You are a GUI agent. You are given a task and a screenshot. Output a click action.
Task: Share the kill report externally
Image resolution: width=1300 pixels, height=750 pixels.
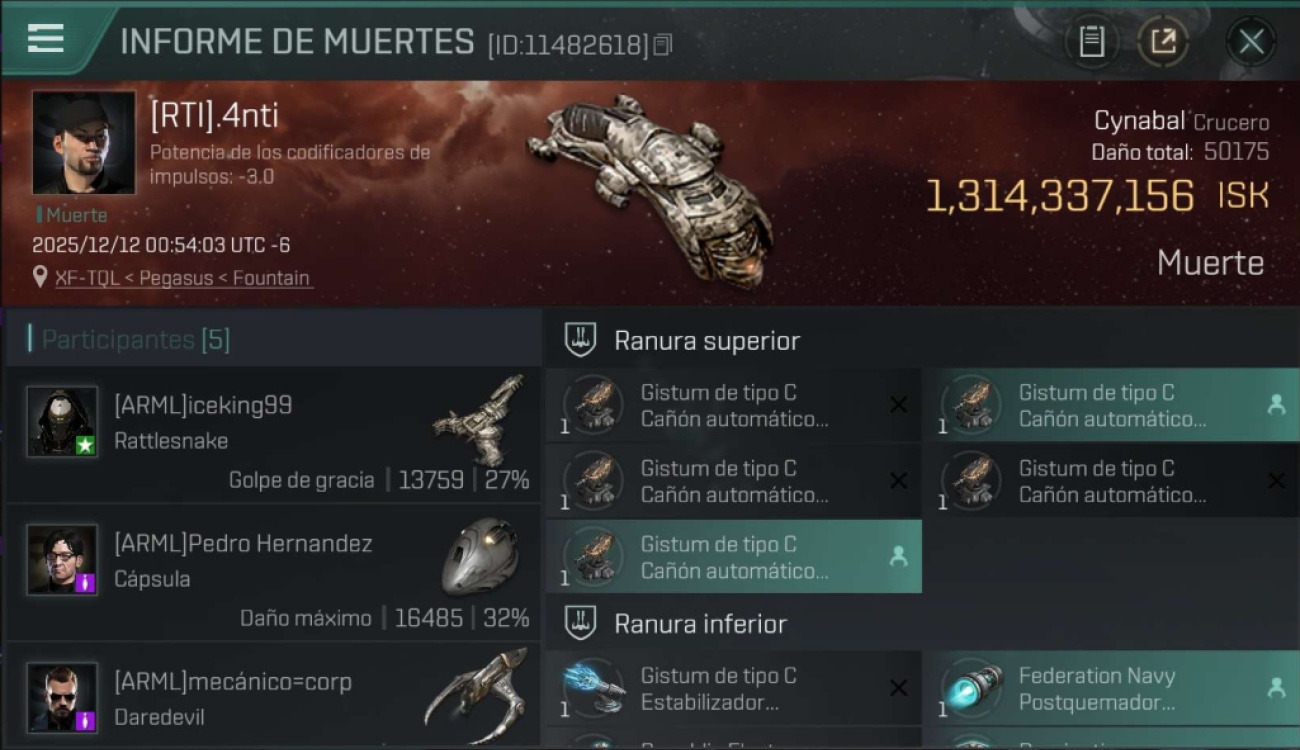[x=1163, y=42]
